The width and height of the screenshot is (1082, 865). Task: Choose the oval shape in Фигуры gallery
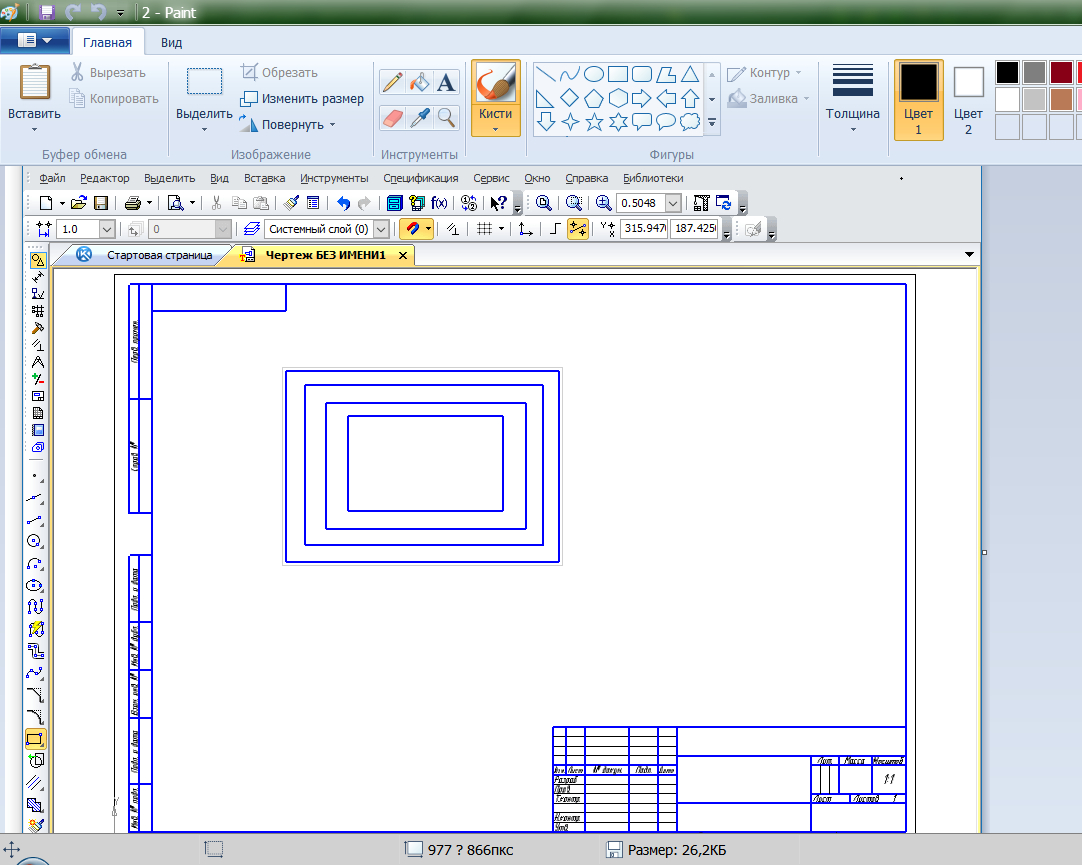pyautogui.click(x=593, y=74)
